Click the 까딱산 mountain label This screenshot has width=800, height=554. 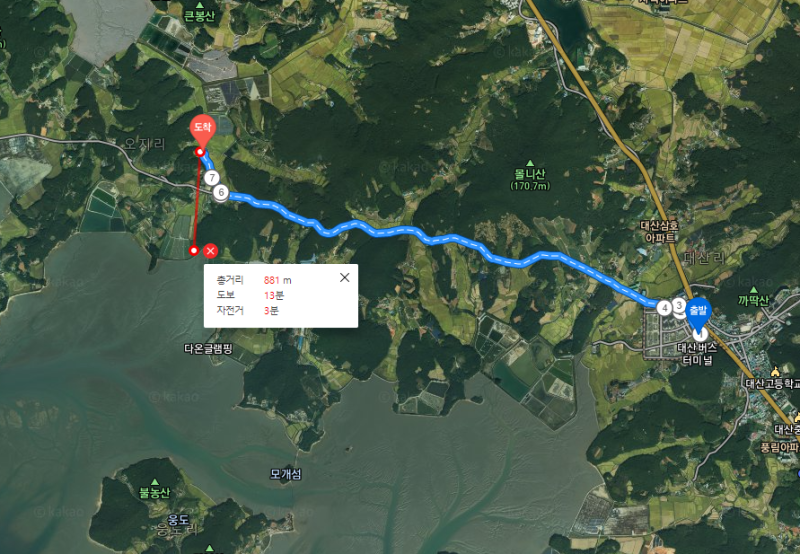click(x=754, y=300)
